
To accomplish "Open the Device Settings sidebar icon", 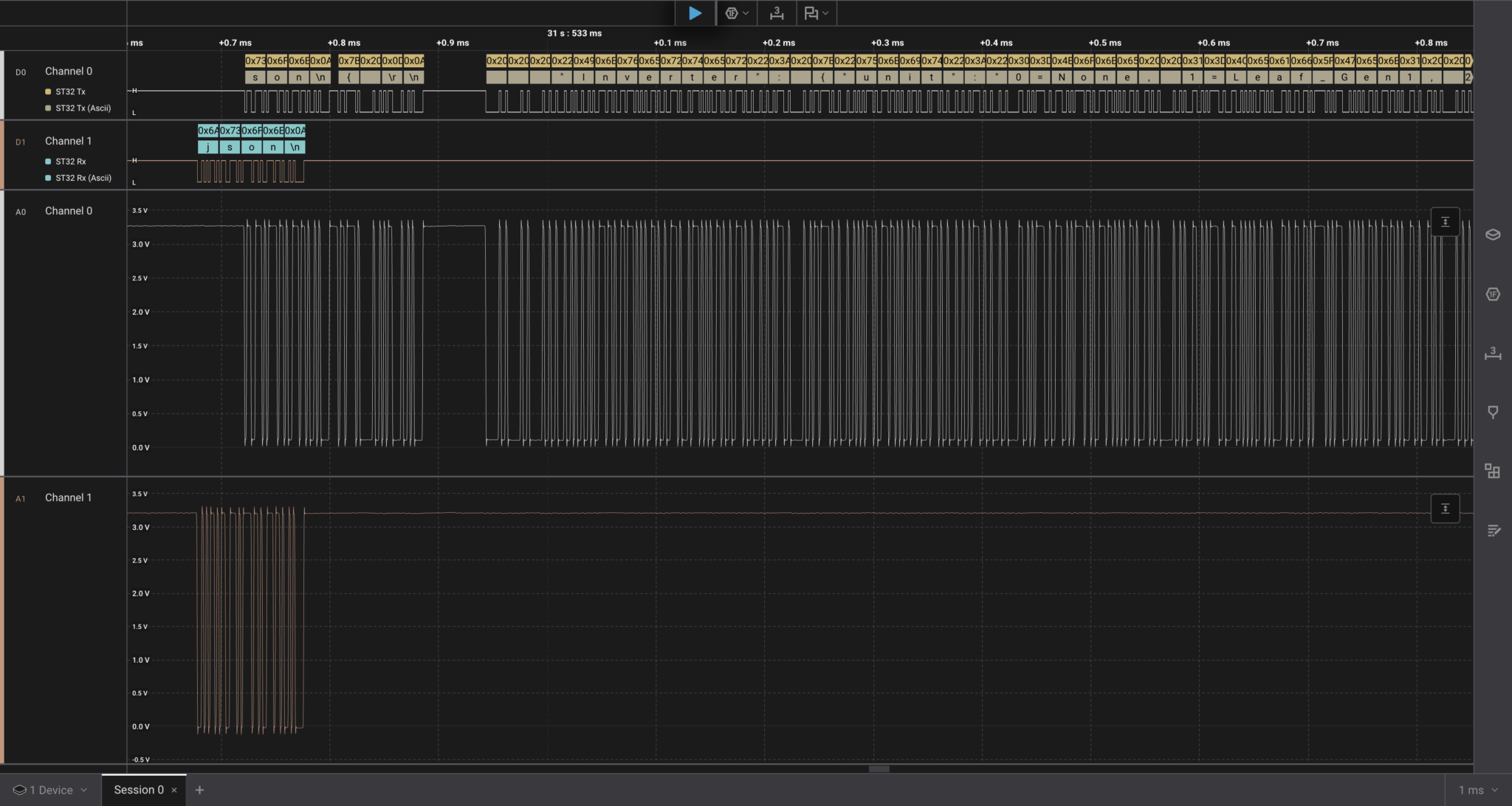I will (1493, 235).
